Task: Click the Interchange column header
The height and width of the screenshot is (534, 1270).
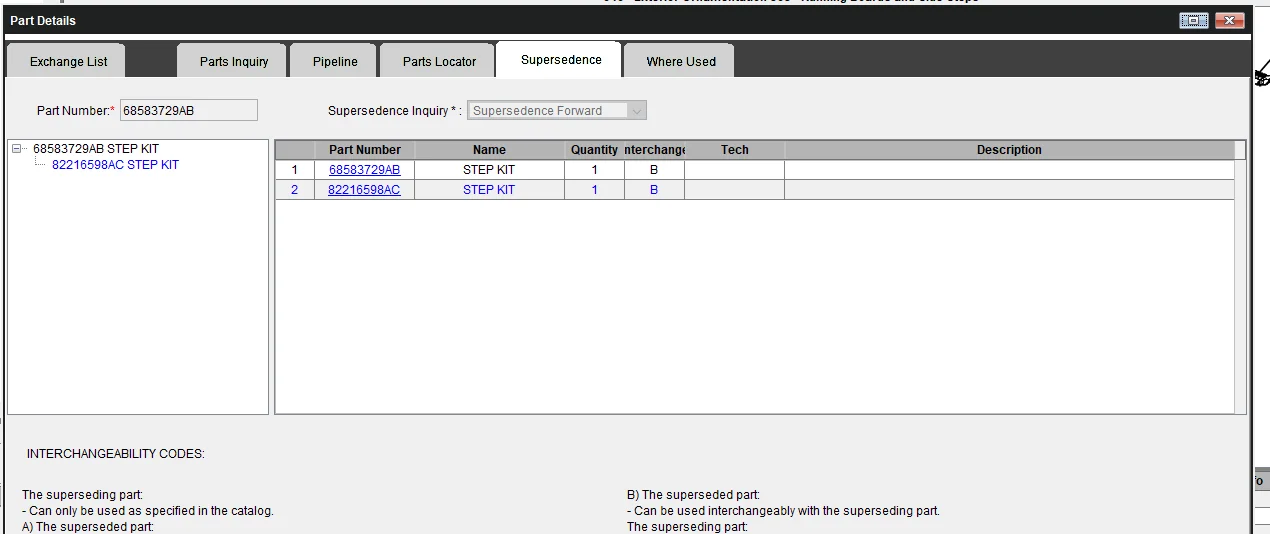Action: tap(655, 150)
